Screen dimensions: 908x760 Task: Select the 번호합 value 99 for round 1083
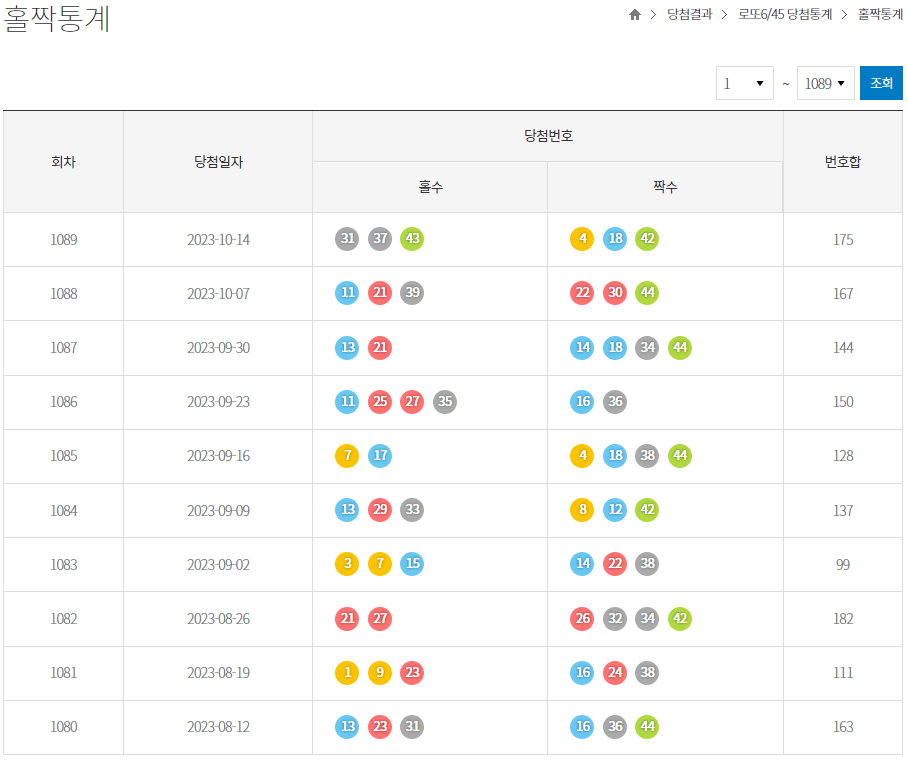point(843,564)
